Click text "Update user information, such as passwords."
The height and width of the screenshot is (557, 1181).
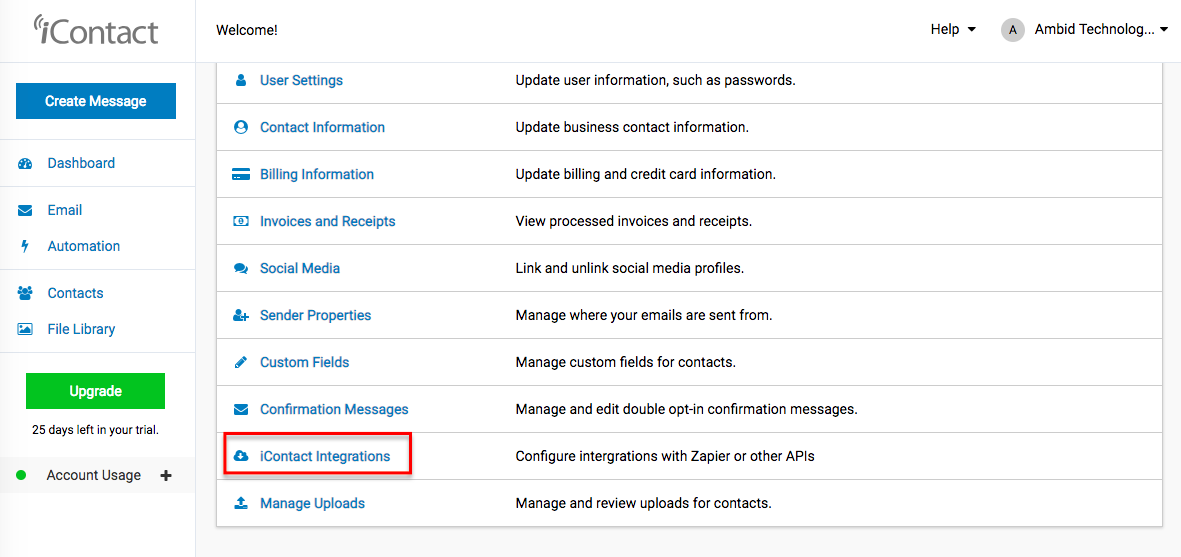click(655, 80)
